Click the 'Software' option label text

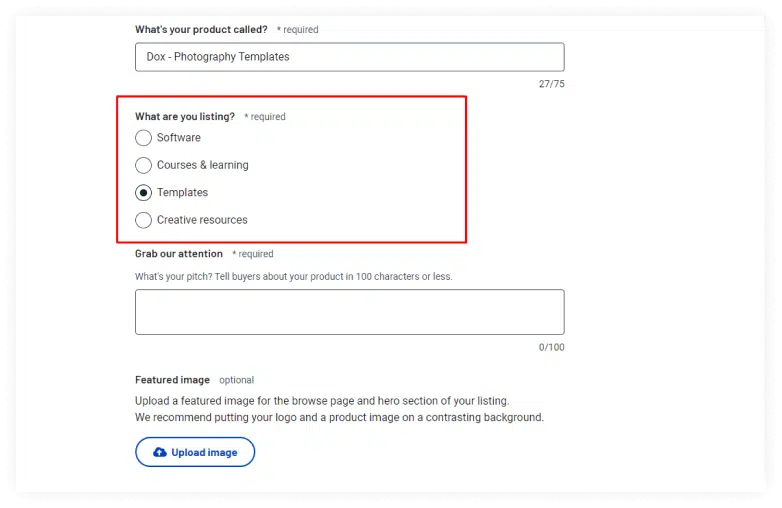click(x=179, y=138)
